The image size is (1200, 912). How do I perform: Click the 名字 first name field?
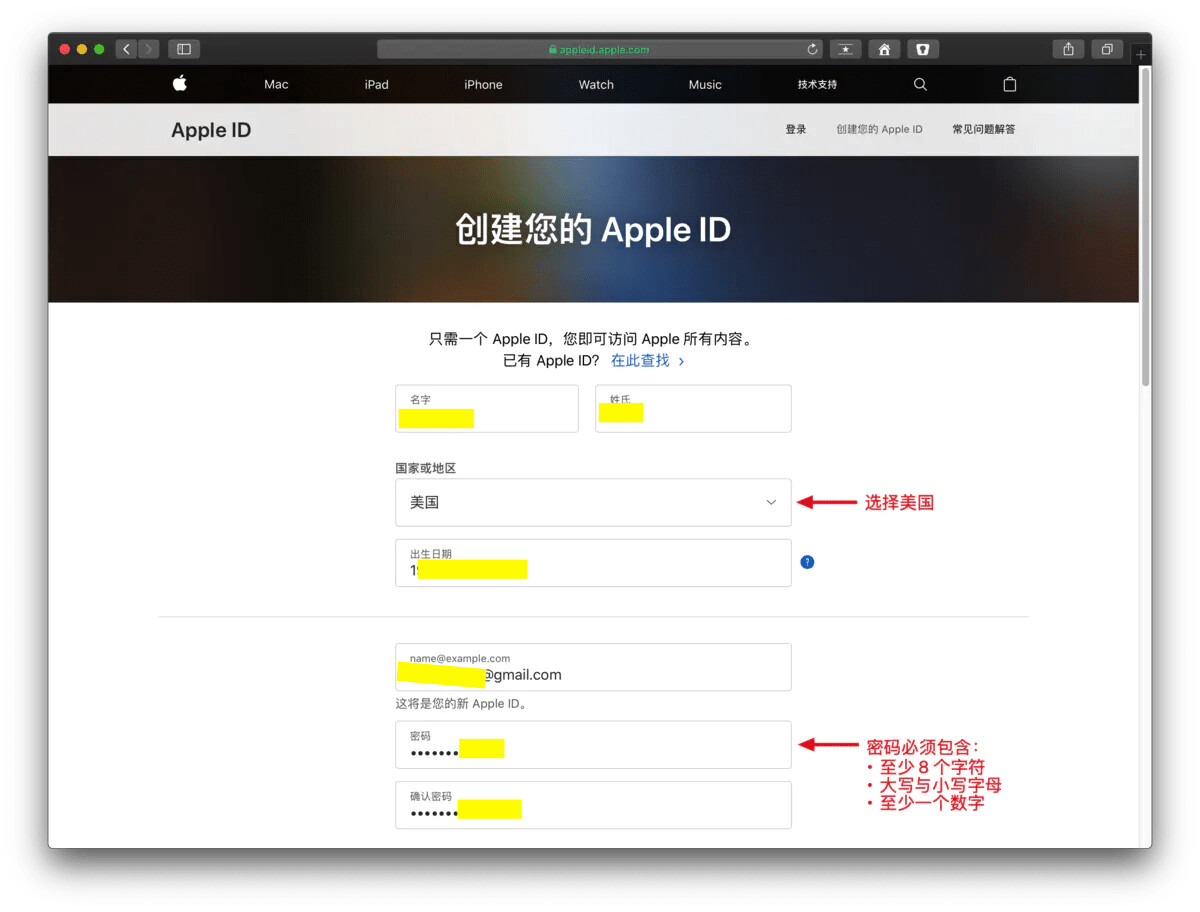[487, 409]
